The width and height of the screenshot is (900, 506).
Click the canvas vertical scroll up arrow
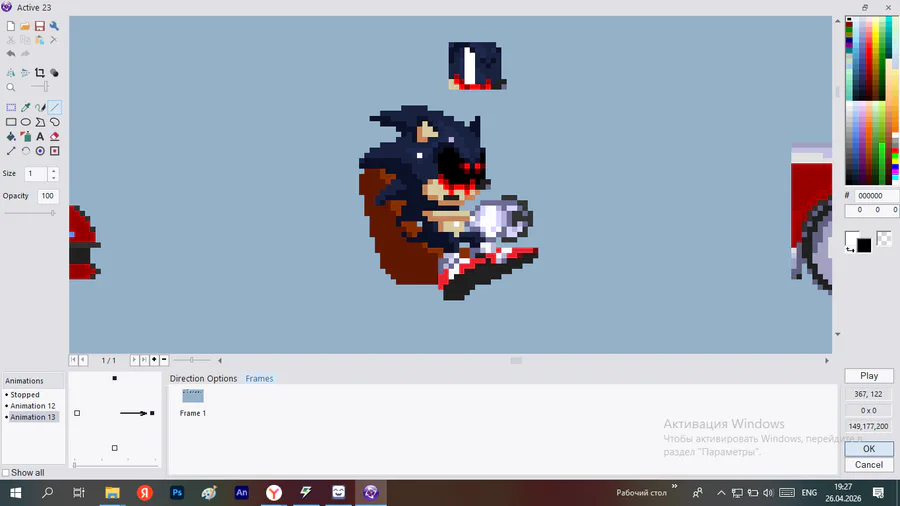(x=837, y=21)
